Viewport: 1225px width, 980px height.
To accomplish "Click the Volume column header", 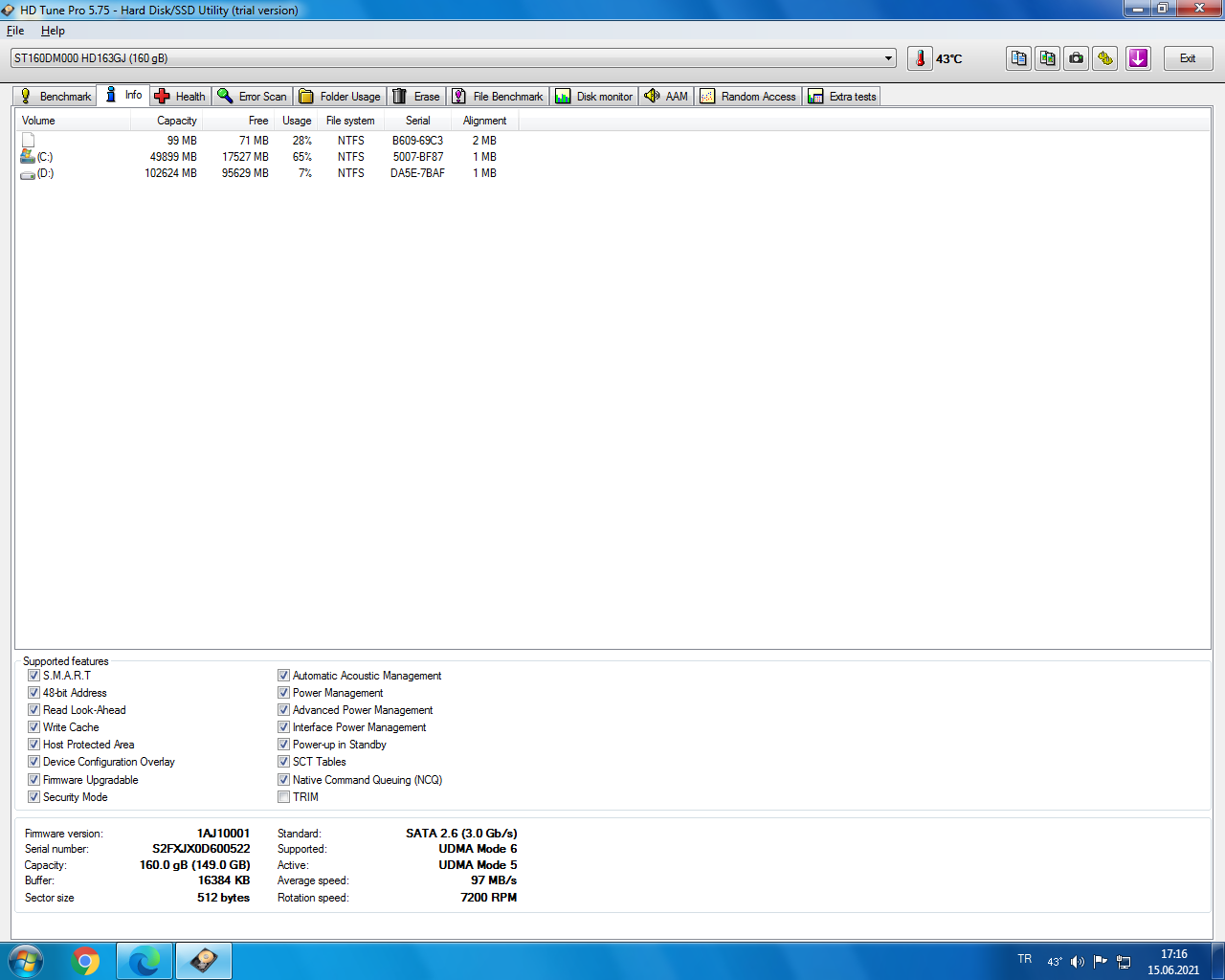I will [74, 121].
